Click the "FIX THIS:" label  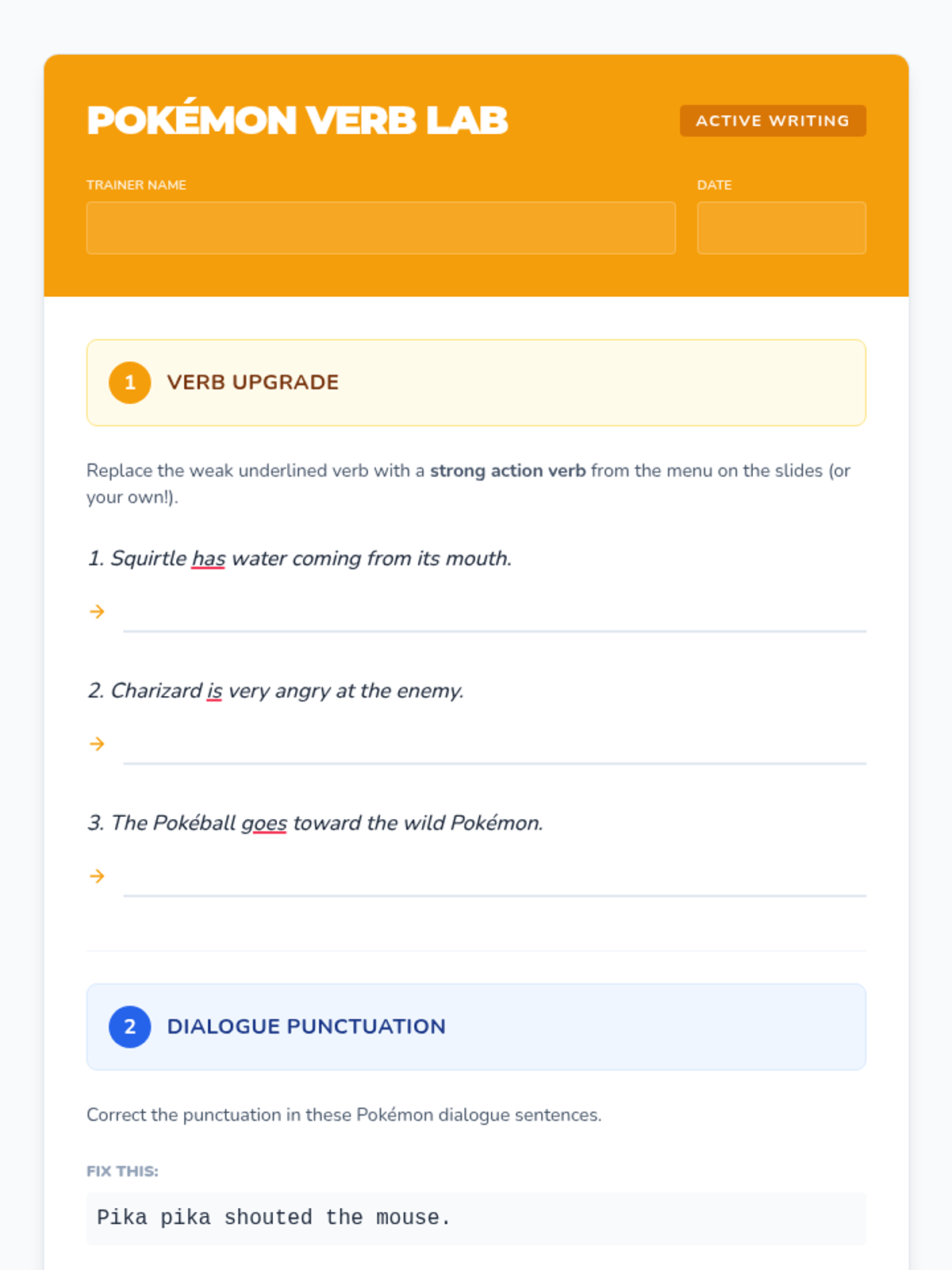pos(122,1172)
